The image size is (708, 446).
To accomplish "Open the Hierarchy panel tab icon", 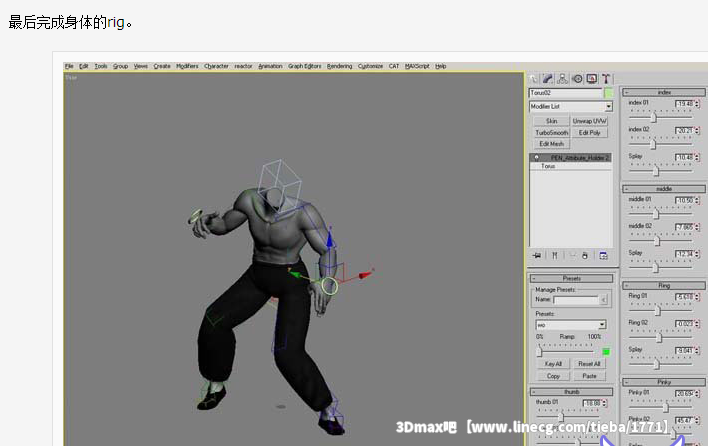I will tap(563, 78).
